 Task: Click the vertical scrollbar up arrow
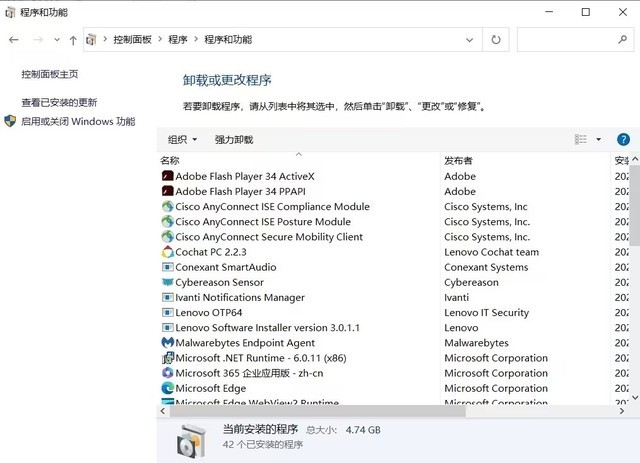(635, 159)
